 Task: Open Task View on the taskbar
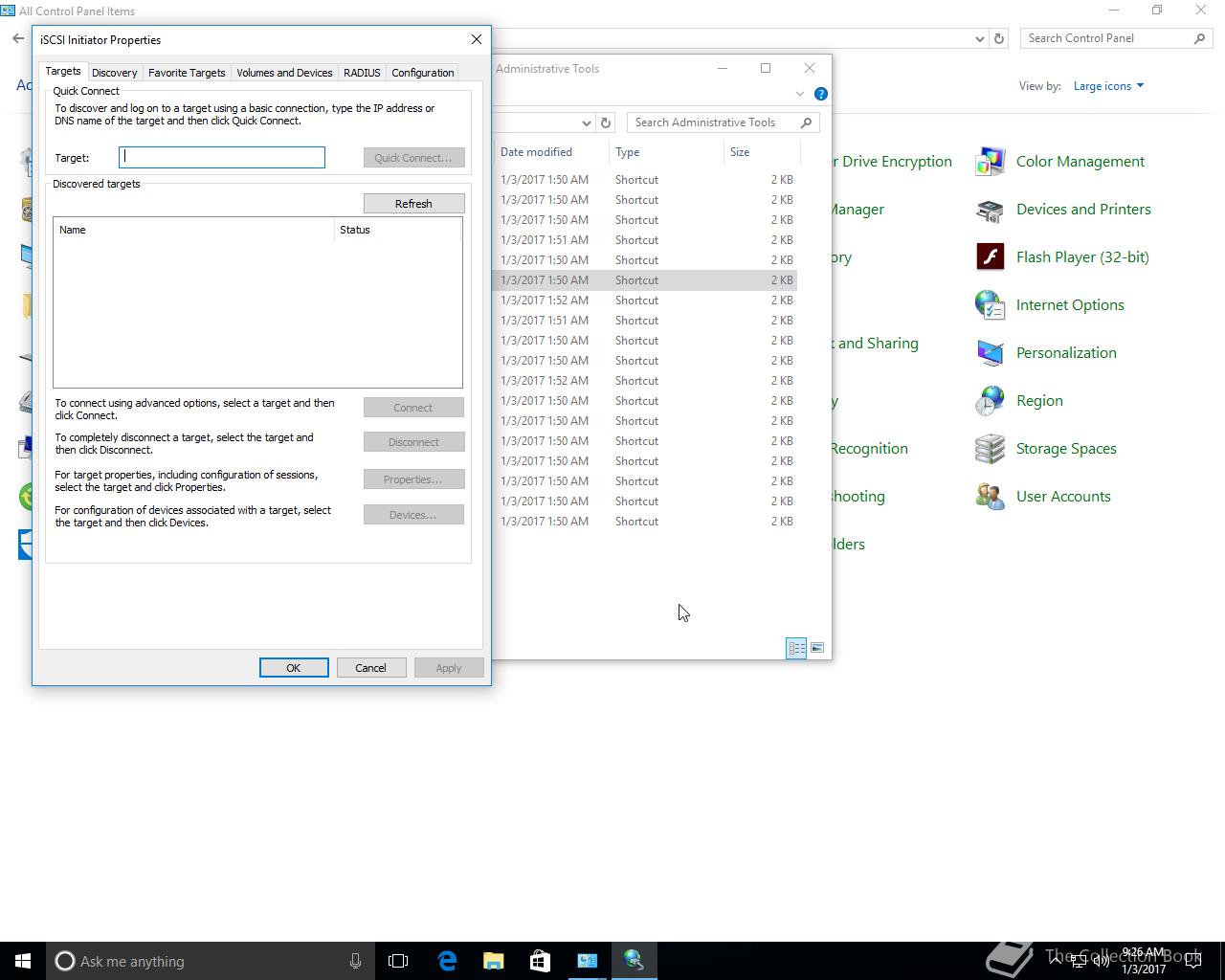398,961
